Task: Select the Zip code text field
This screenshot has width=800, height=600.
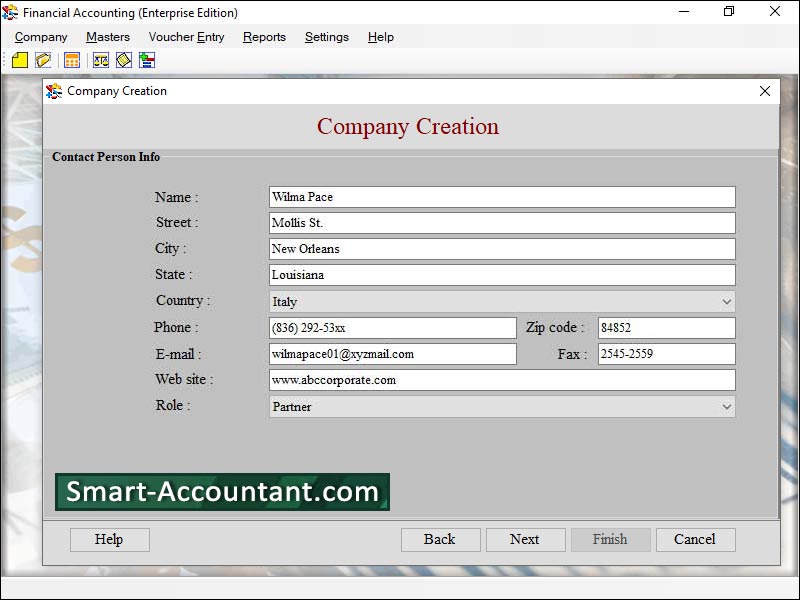Action: (666, 328)
